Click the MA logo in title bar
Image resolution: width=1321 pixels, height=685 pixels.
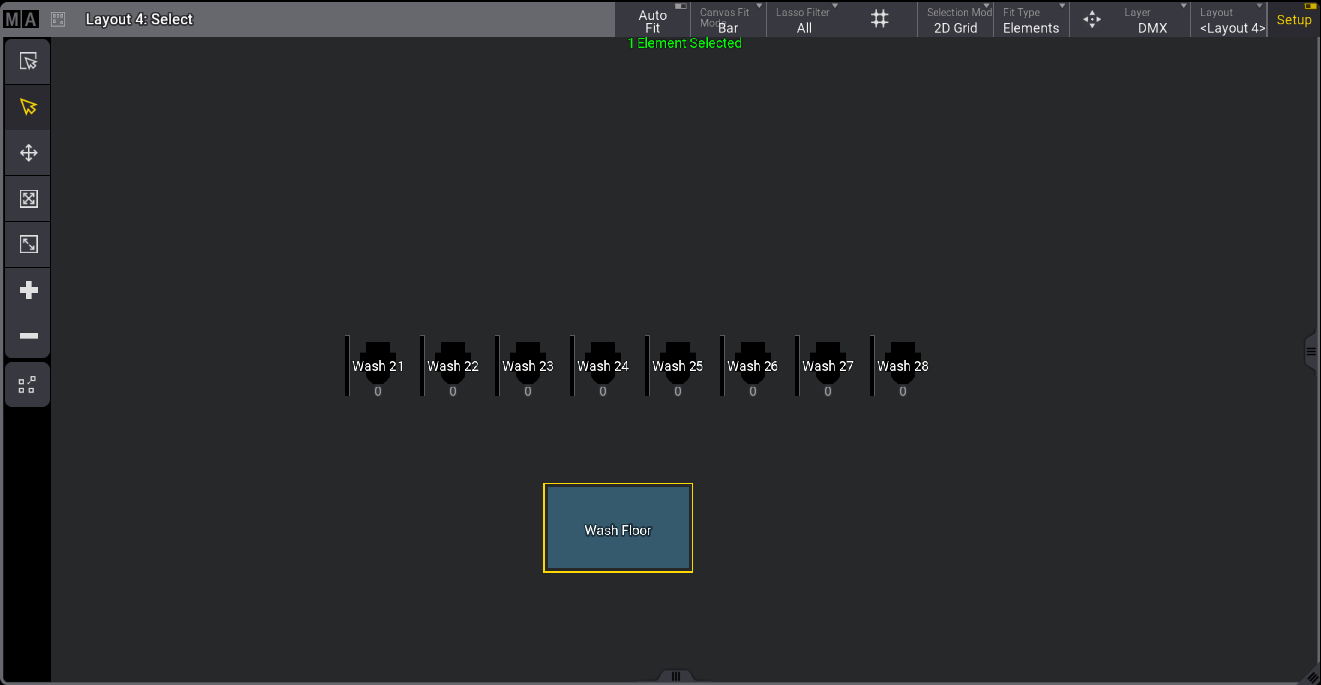point(21,19)
